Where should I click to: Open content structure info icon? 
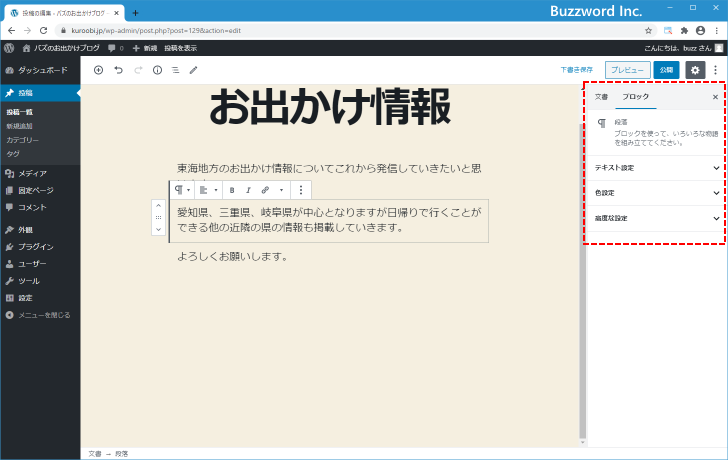click(x=157, y=70)
